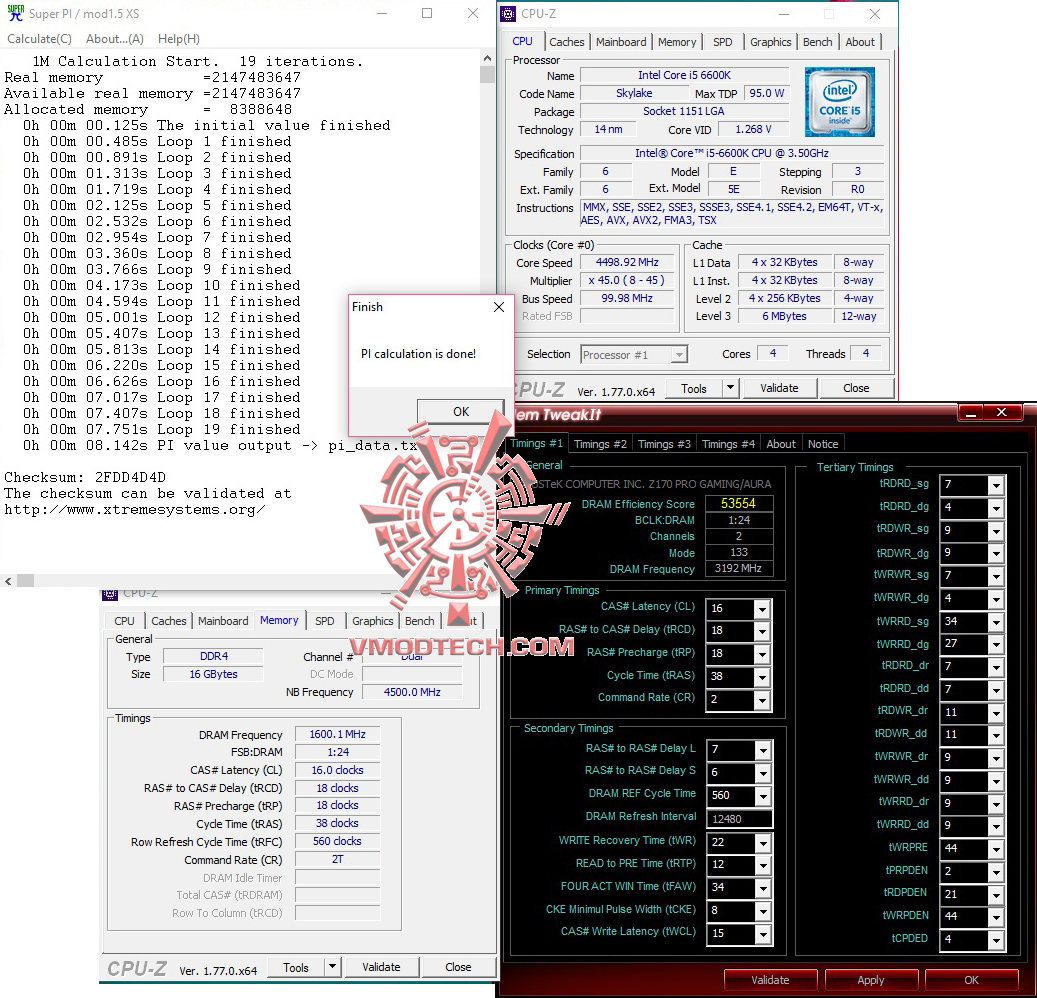This screenshot has height=998, width=1037.
Task: Open the SPD tab in lower CPU-Z window
Action: coord(325,621)
